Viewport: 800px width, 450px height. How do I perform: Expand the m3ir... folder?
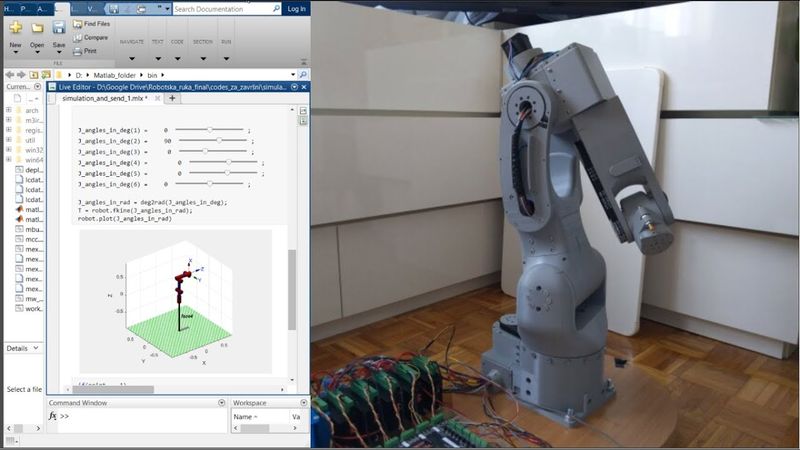9,120
